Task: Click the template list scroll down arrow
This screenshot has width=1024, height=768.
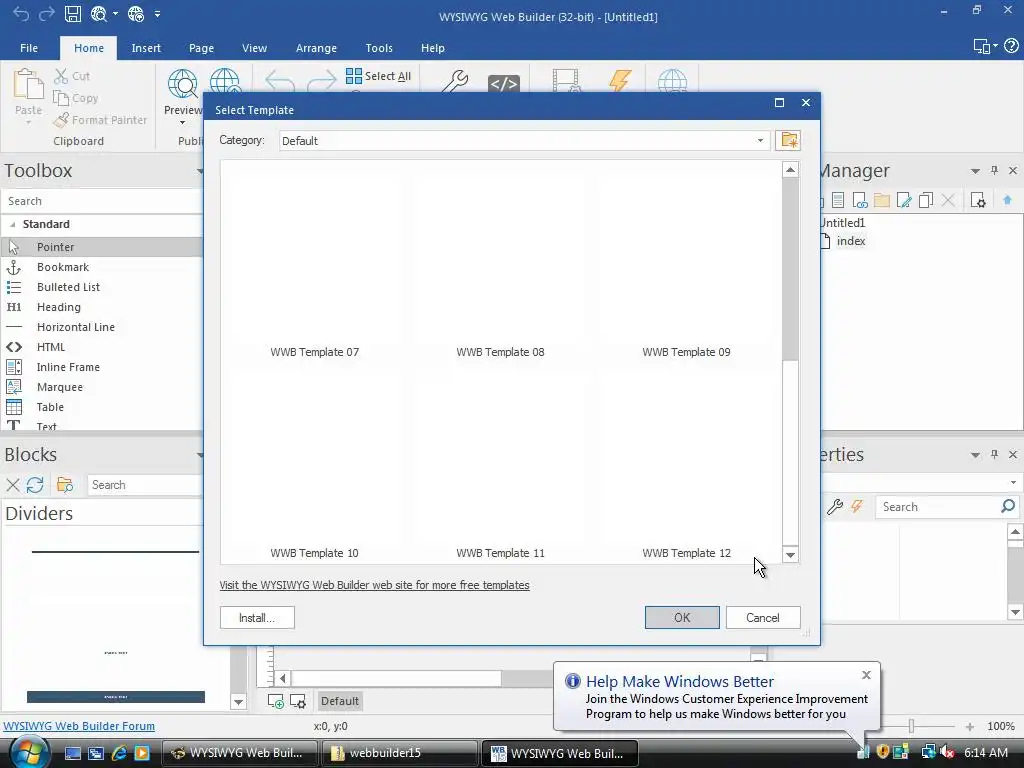Action: [790, 555]
